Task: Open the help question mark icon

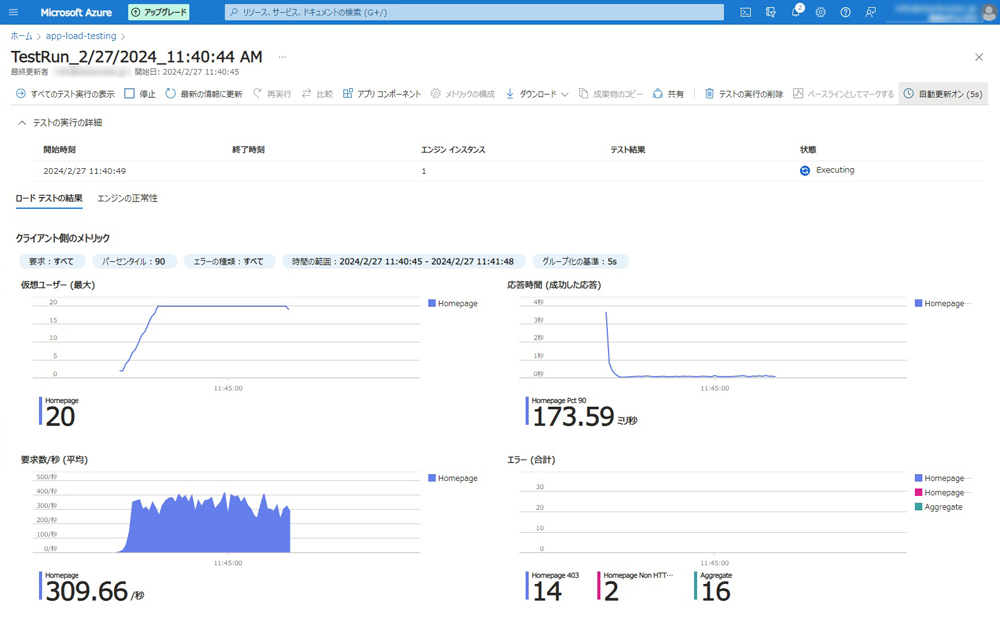Action: point(845,12)
